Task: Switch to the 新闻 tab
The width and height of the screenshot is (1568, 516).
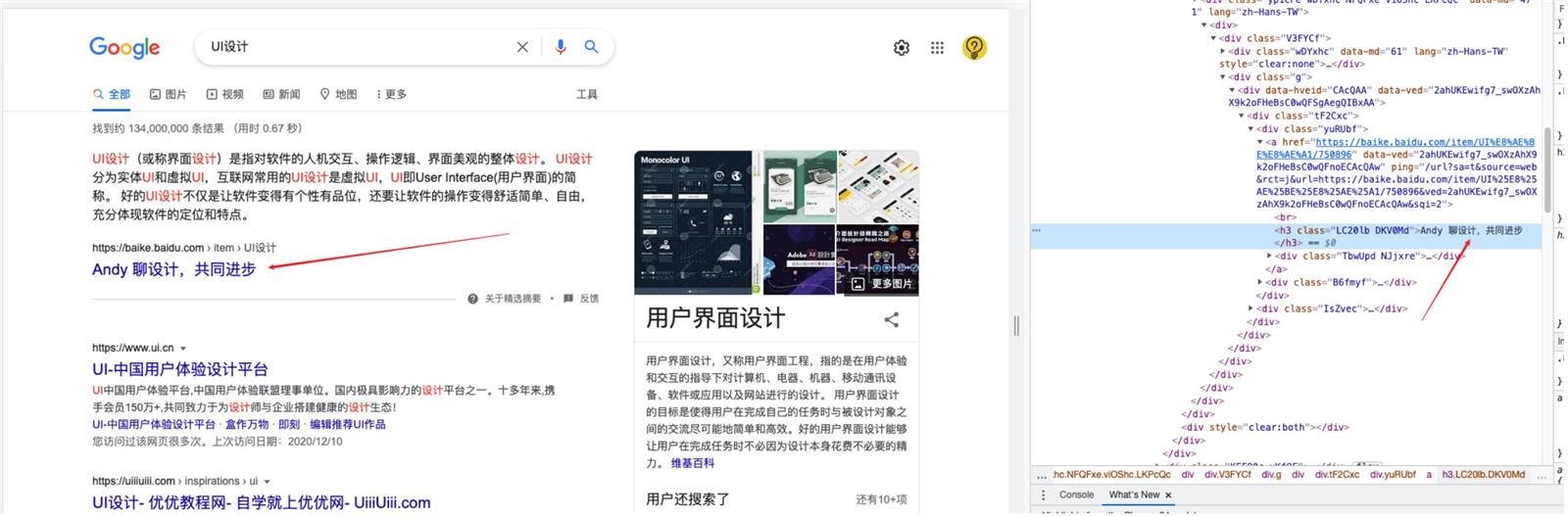Action: (281, 94)
